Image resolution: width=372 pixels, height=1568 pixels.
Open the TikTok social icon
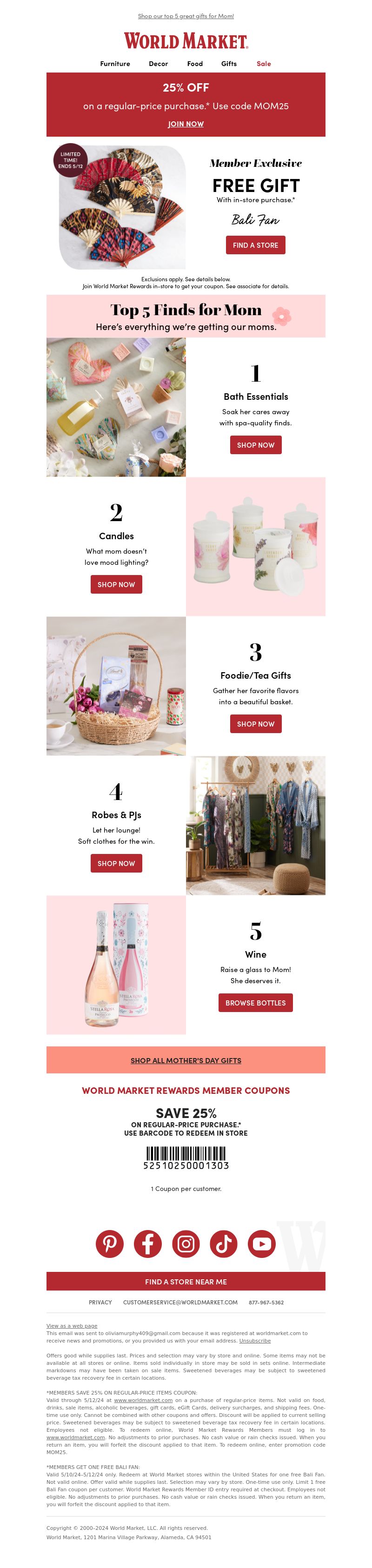point(224,1244)
